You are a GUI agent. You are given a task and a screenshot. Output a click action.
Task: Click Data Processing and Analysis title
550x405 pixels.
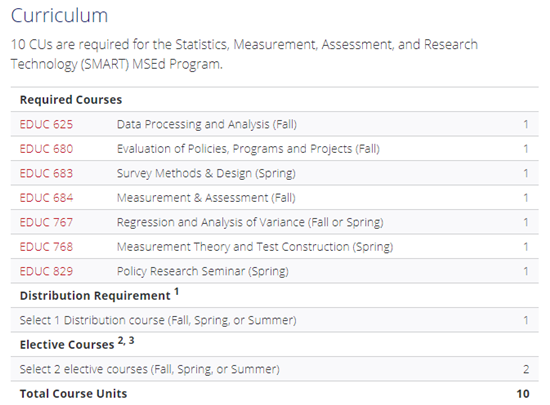[207, 124]
